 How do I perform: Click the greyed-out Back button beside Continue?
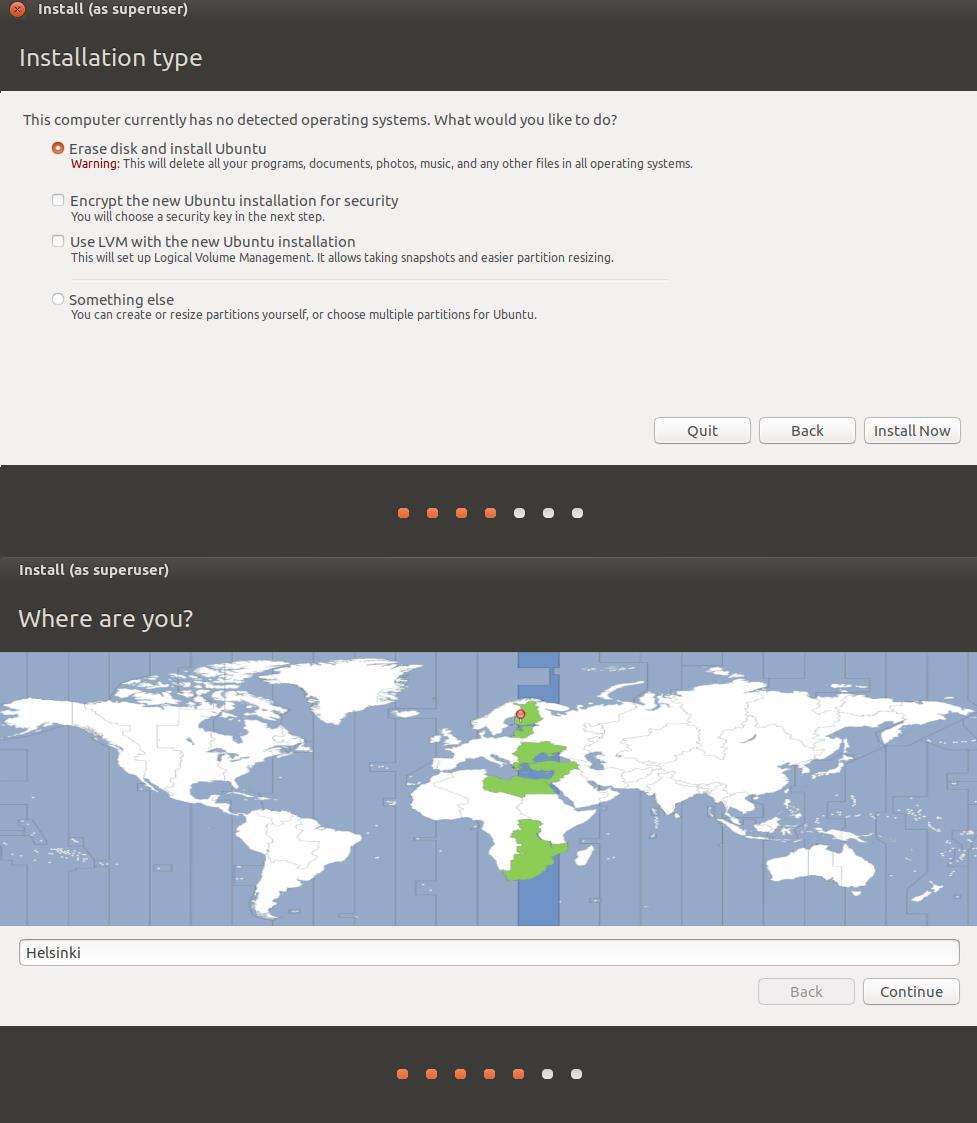[x=806, y=991]
